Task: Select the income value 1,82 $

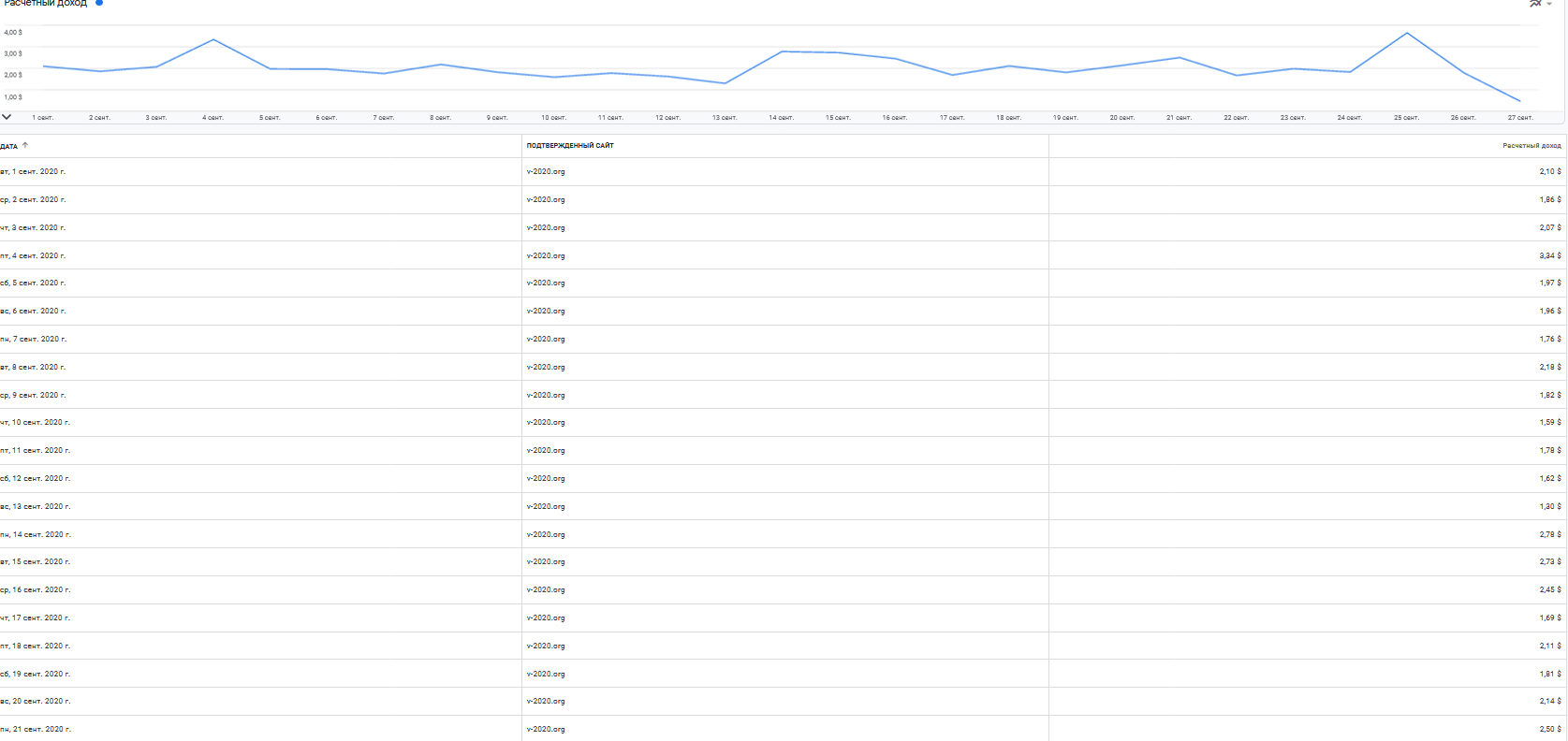Action: tap(1550, 396)
